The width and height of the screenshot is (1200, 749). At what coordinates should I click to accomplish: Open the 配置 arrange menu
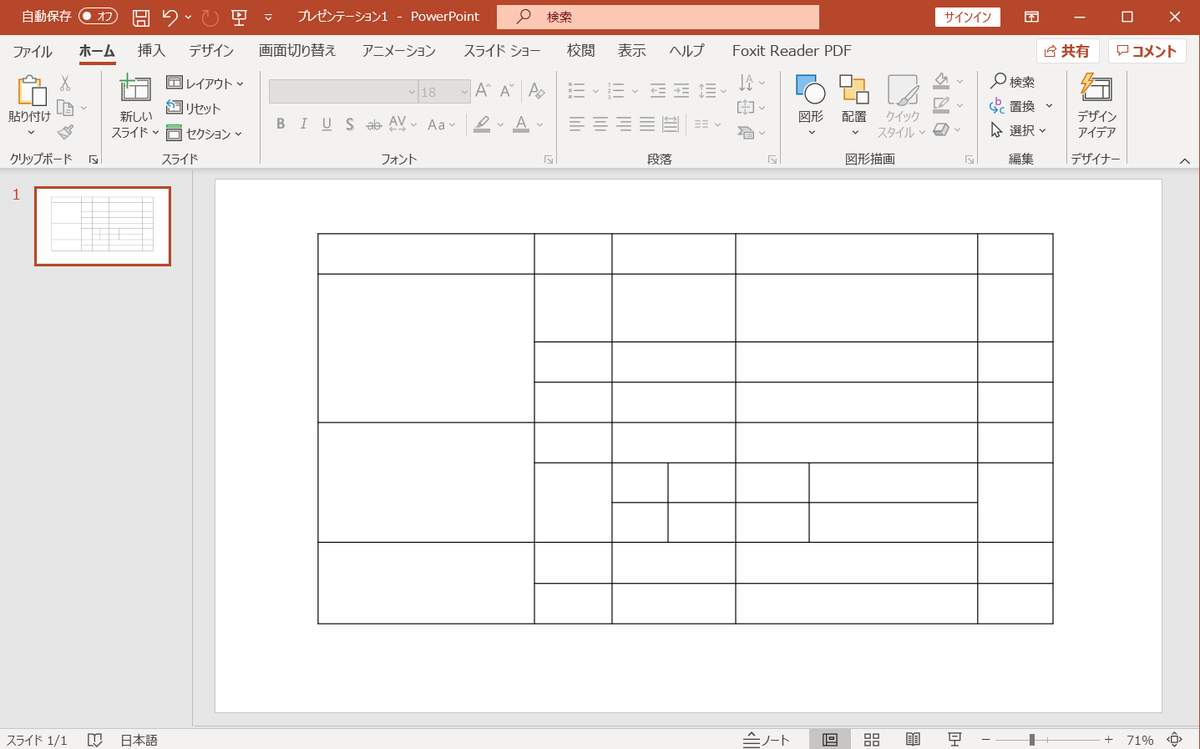coord(854,106)
